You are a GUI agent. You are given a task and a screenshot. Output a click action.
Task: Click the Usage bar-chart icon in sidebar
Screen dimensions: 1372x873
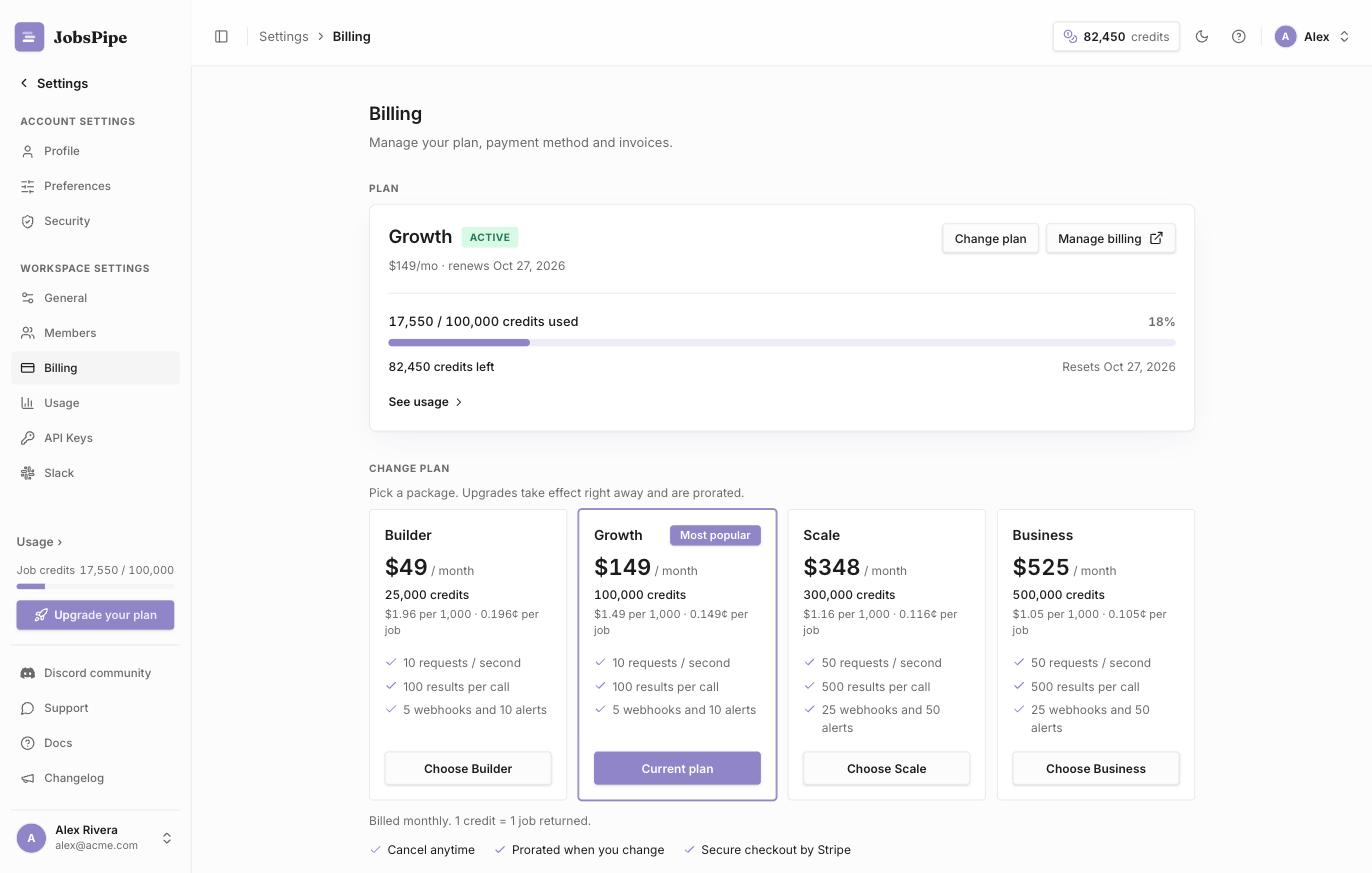click(x=28, y=403)
